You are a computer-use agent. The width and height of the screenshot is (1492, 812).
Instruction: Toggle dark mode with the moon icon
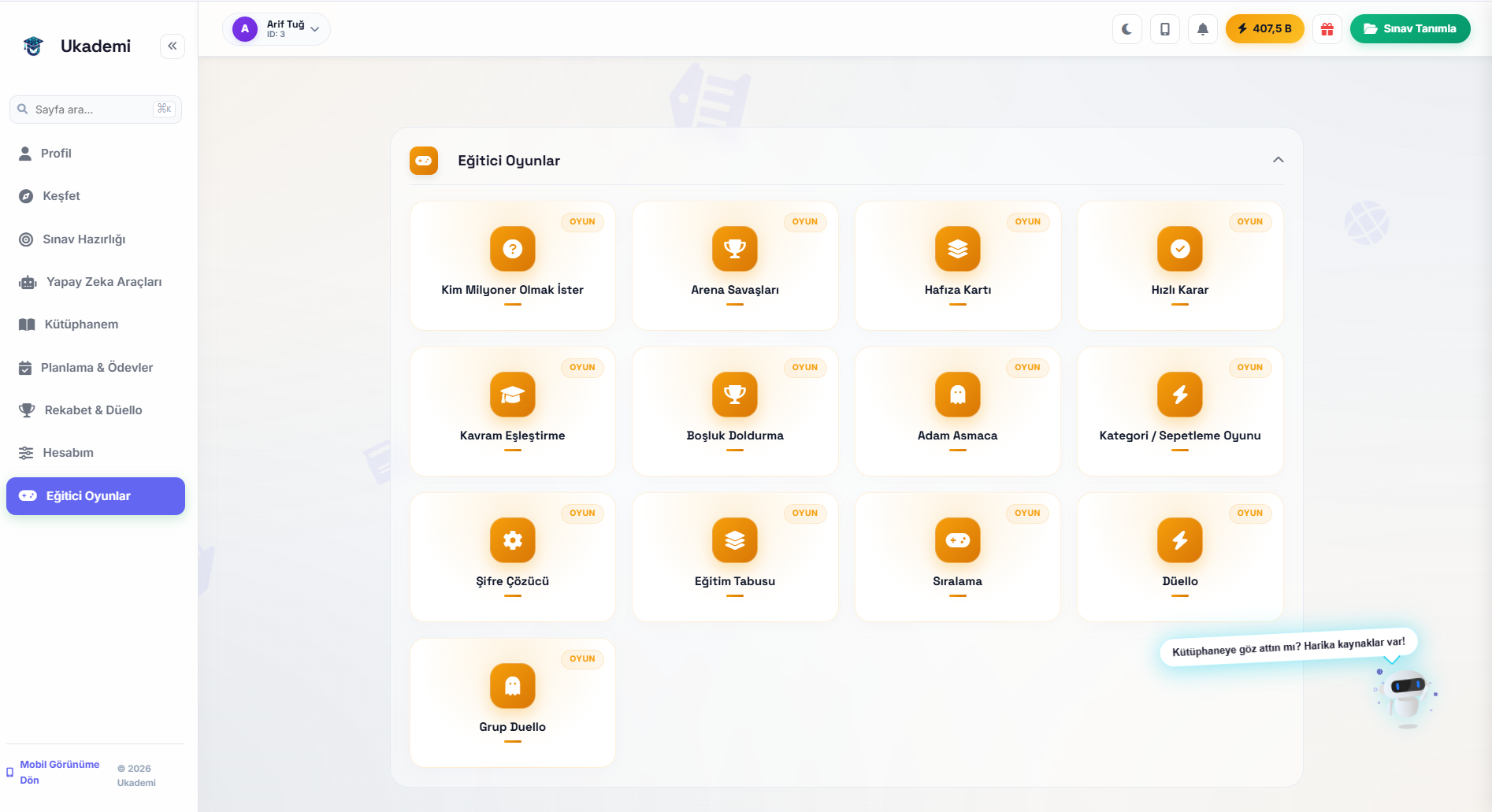pos(1127,29)
